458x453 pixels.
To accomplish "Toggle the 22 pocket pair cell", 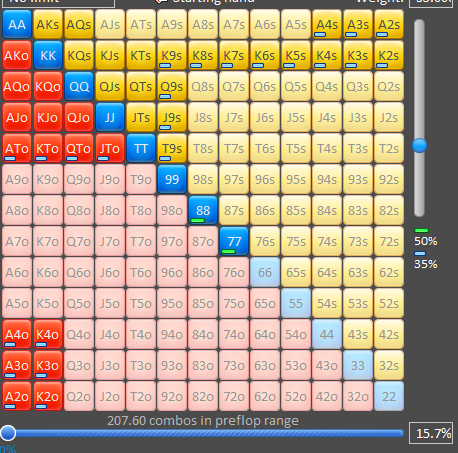I will click(x=389, y=396).
